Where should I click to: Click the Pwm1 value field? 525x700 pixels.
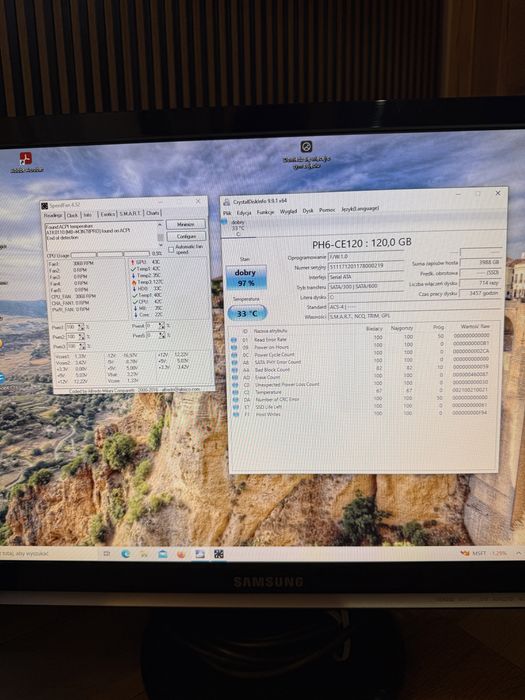pyautogui.click(x=72, y=327)
